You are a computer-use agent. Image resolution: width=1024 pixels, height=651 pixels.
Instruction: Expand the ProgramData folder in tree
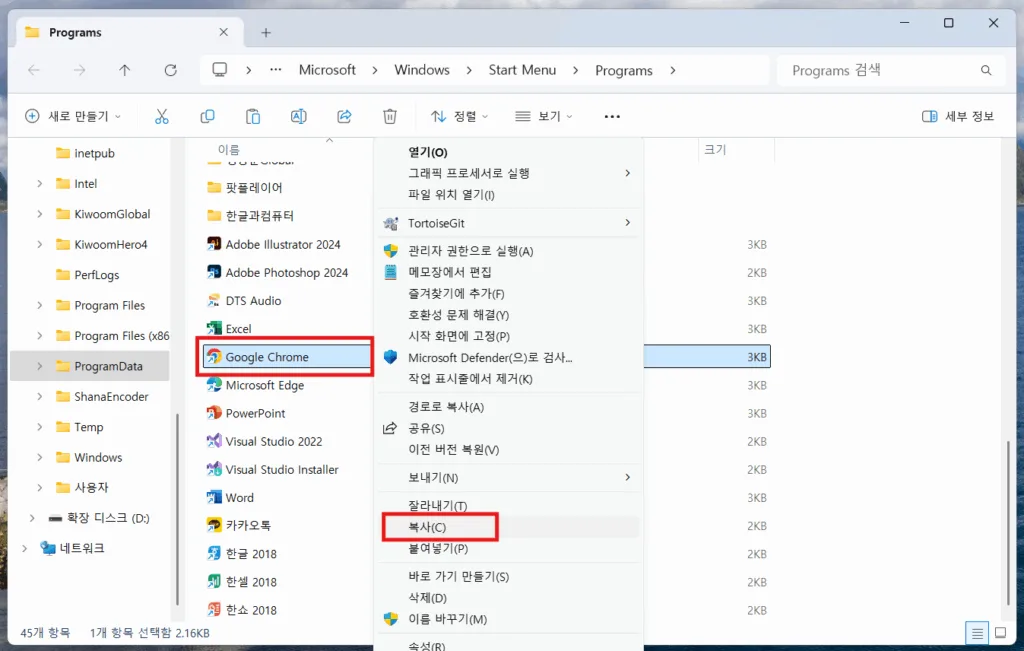click(x=40, y=366)
